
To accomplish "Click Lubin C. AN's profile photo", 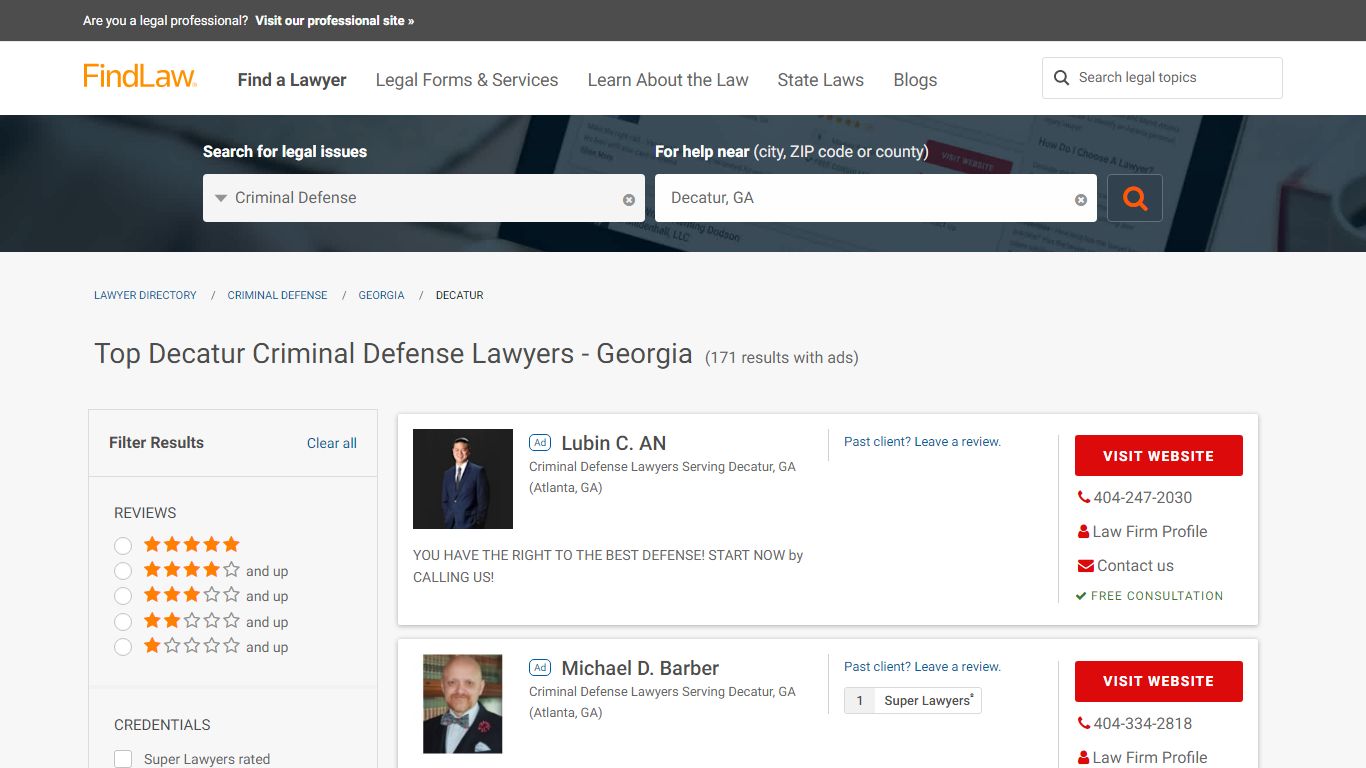I will click(x=463, y=479).
